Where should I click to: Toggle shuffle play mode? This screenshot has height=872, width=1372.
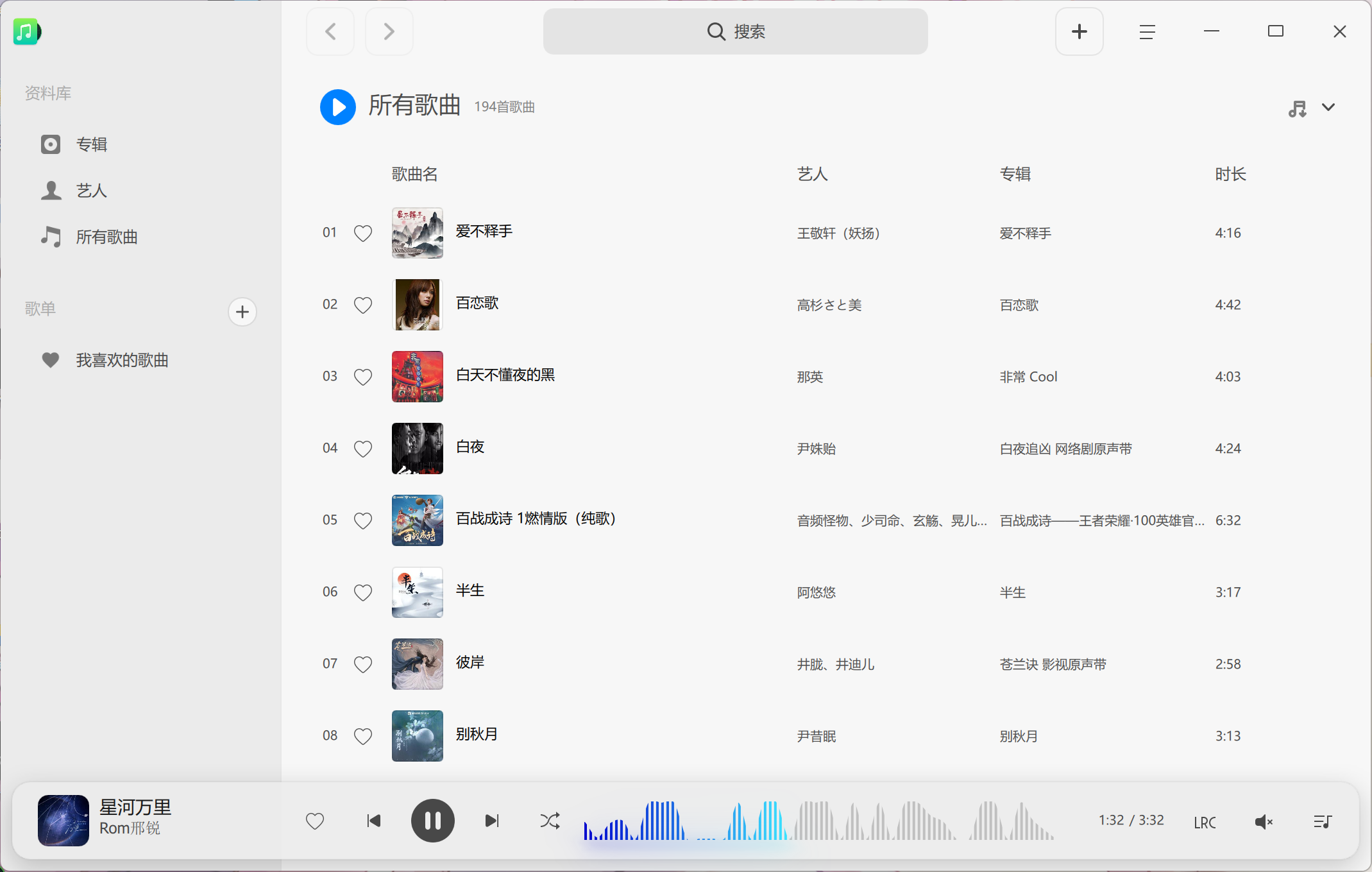(x=550, y=821)
